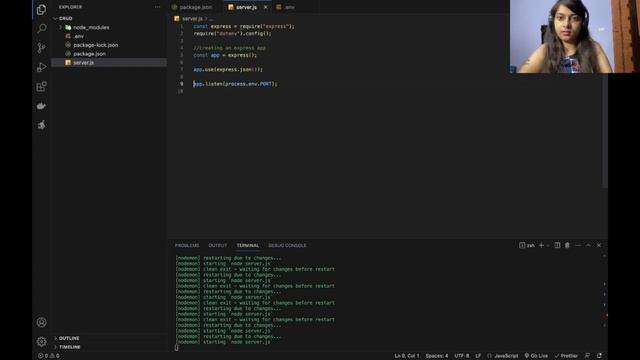Image resolution: width=640 pixels, height=360 pixels.
Task: Select the TERMINAL panel tab
Action: tap(248, 245)
